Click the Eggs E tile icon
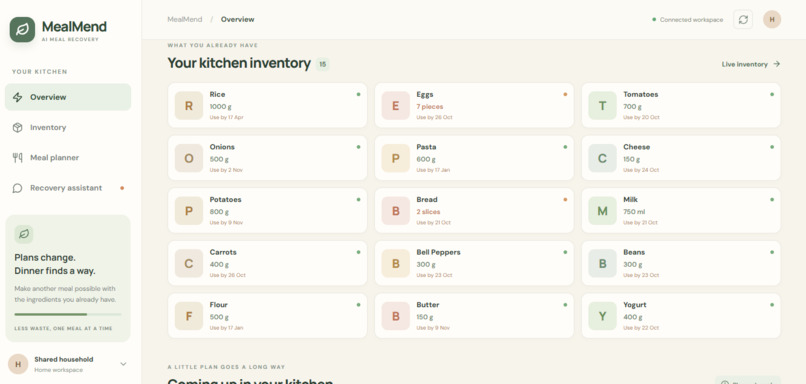Viewport: 806px width, 384px height. coord(396,106)
